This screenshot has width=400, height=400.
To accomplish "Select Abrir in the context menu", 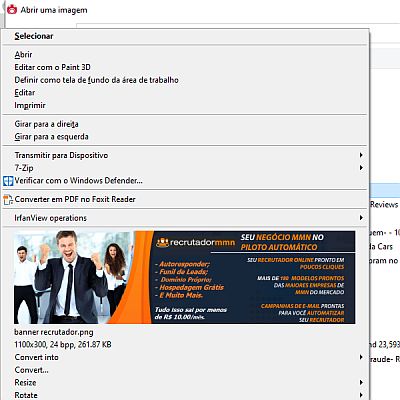I will (x=23, y=54).
